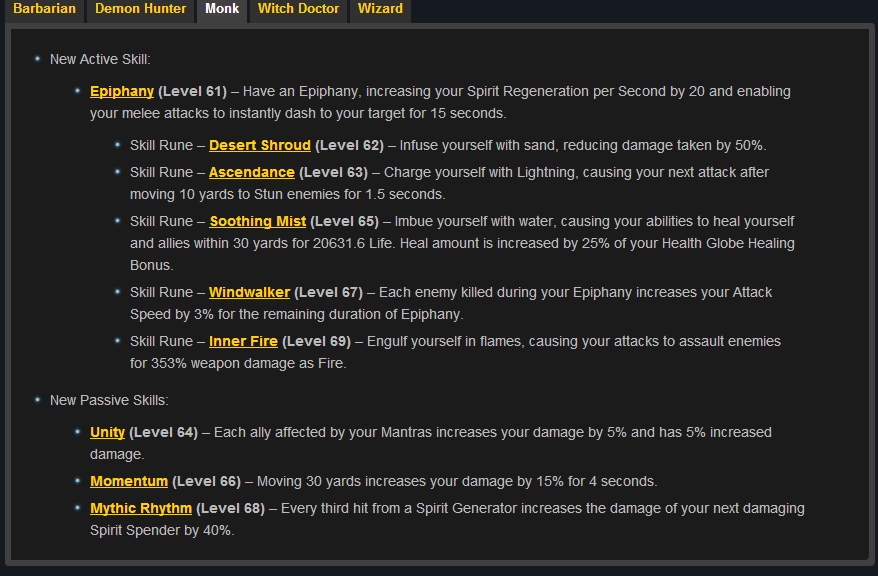Click the bullet beside New Active Skill
This screenshot has width=878, height=576.
[x=38, y=60]
